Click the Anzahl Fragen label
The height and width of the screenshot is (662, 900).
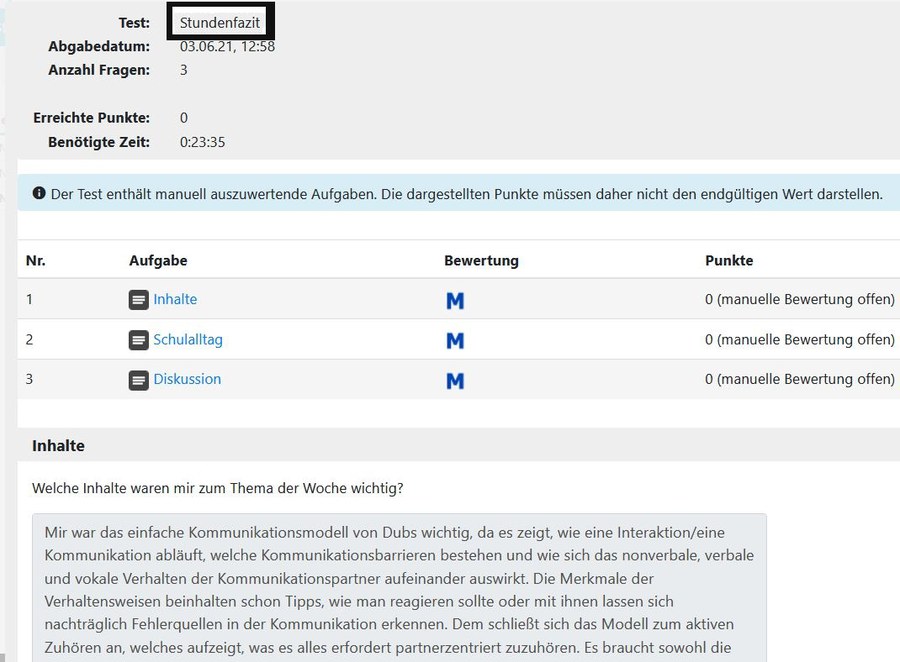click(99, 70)
